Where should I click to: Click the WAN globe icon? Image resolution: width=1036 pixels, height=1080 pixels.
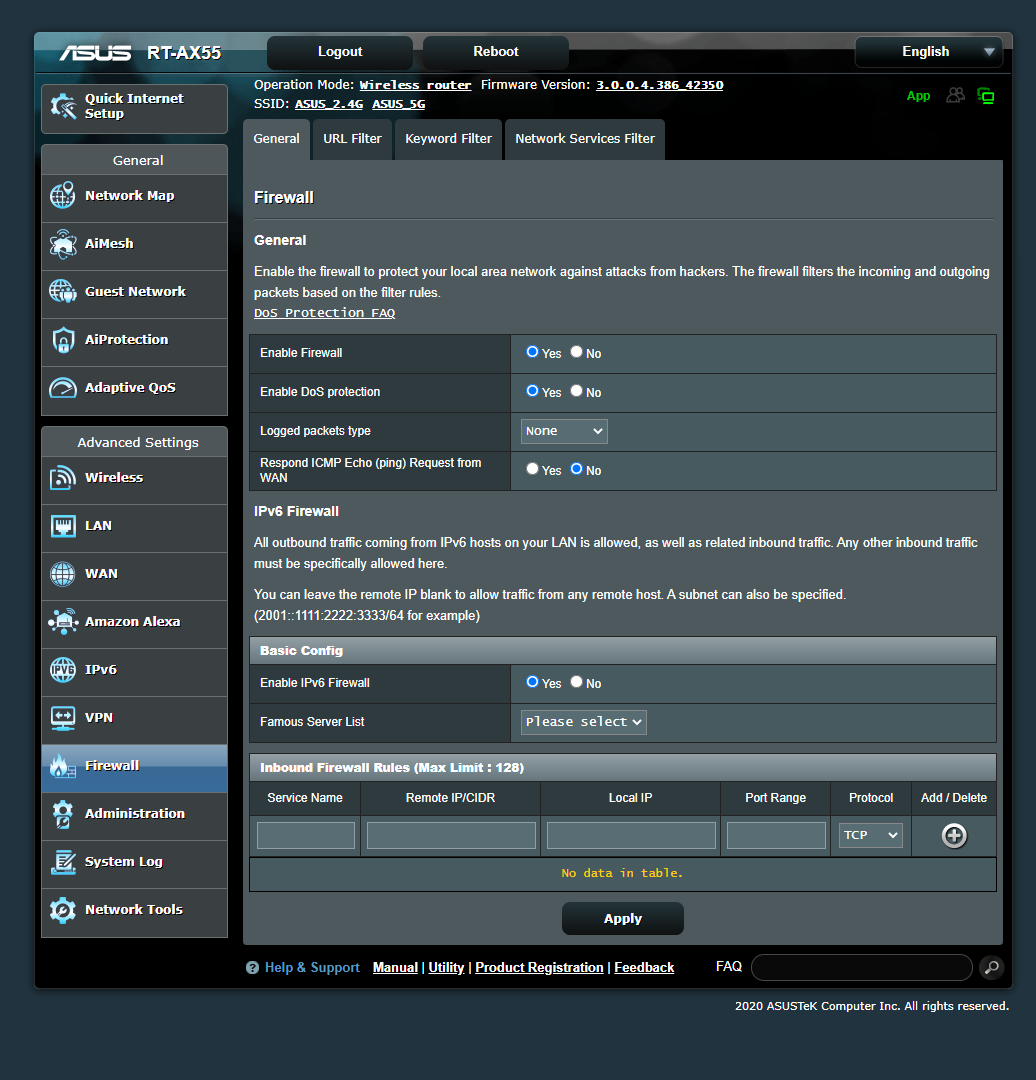coord(63,574)
